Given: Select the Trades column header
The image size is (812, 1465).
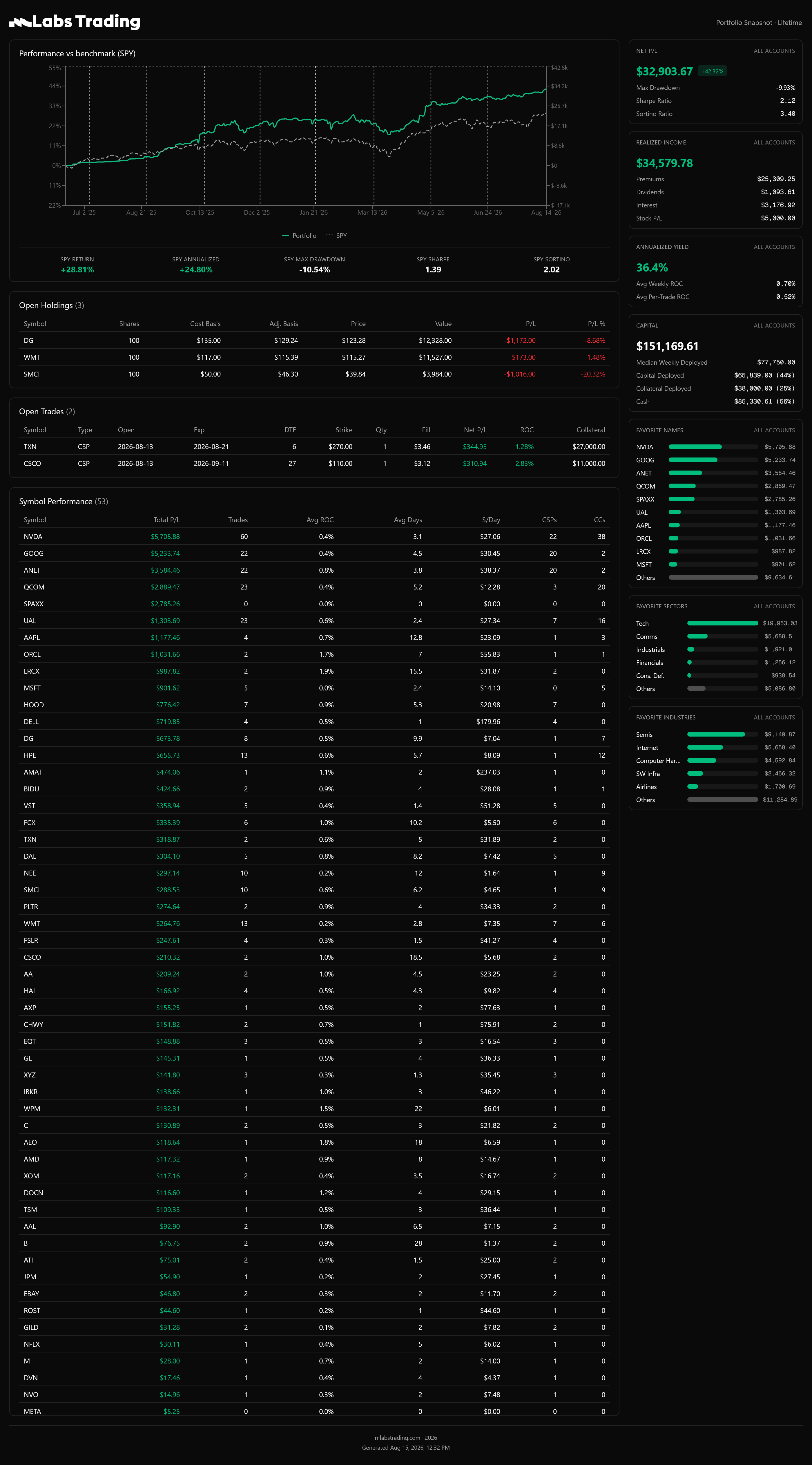Looking at the screenshot, I should 238,520.
